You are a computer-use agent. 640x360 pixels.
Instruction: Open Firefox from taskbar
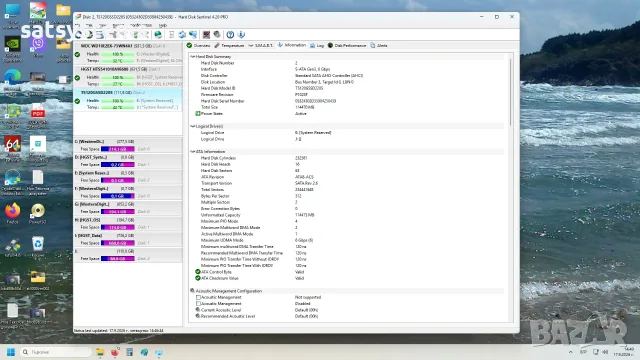click(115, 352)
